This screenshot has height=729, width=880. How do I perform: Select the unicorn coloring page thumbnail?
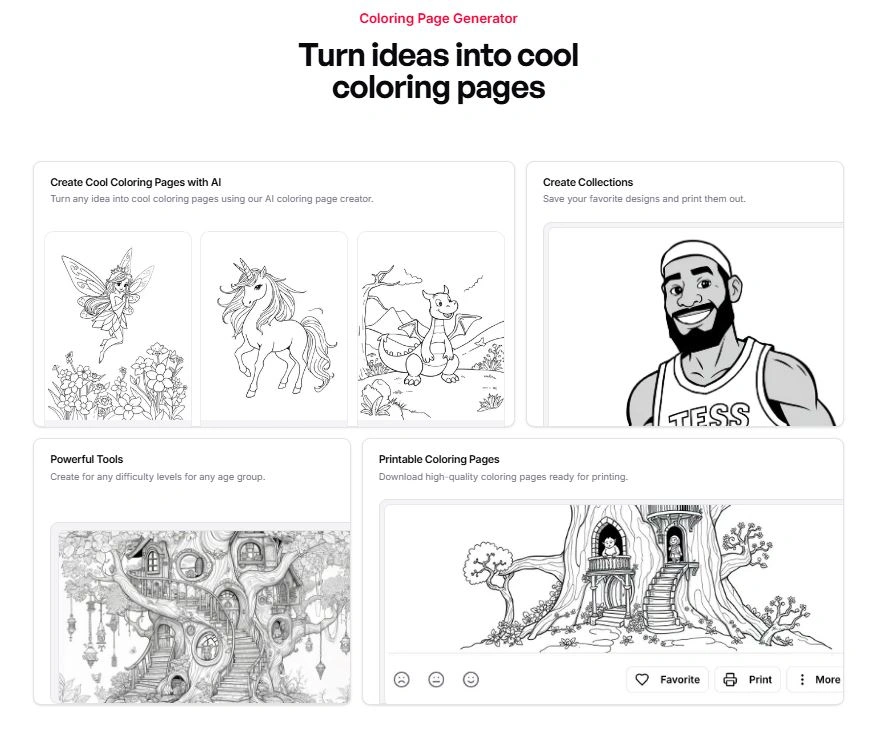pyautogui.click(x=274, y=329)
